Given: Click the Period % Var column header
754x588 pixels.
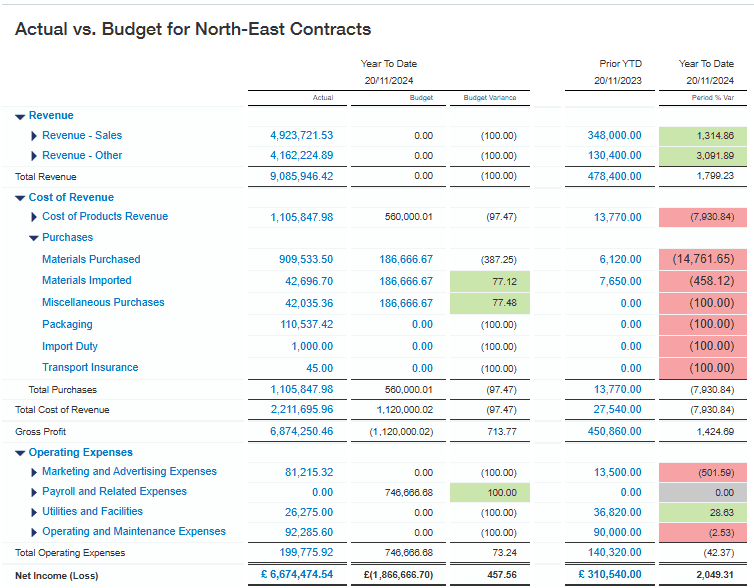Looking at the screenshot, I should (x=713, y=98).
